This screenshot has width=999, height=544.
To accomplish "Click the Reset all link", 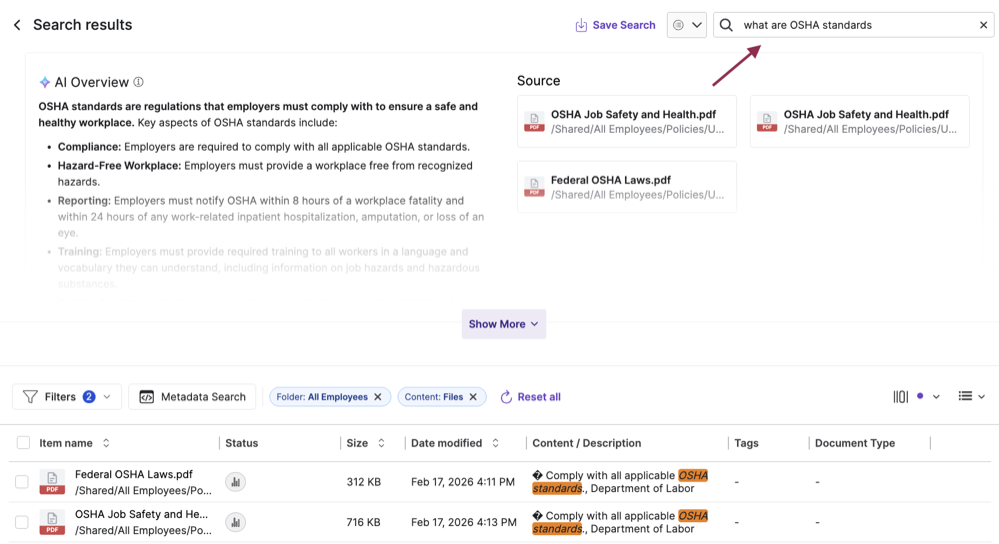I will (530, 397).
